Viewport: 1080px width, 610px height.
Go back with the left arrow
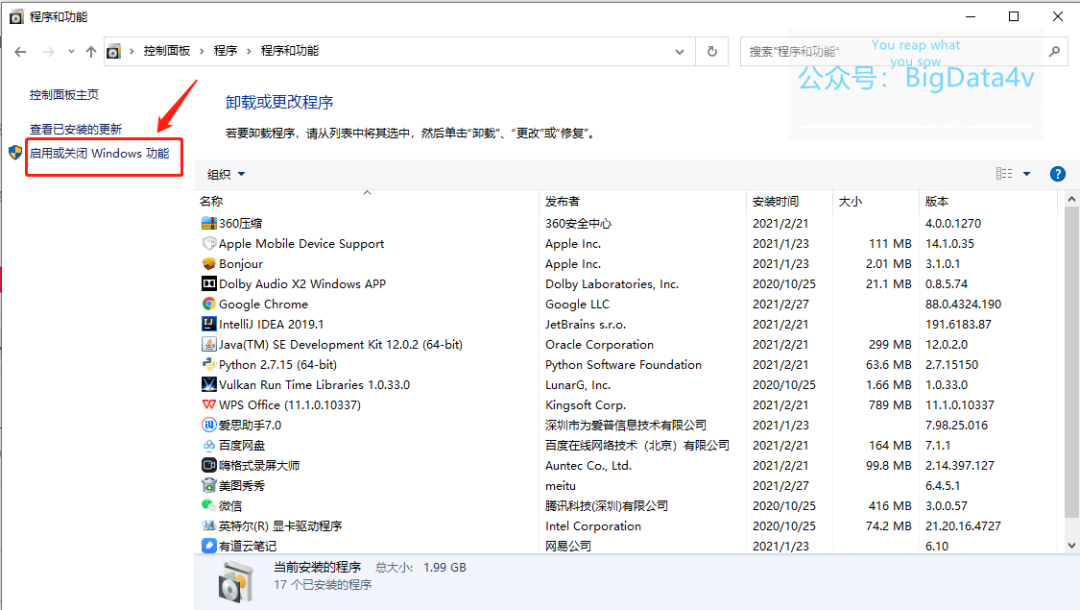(x=21, y=52)
